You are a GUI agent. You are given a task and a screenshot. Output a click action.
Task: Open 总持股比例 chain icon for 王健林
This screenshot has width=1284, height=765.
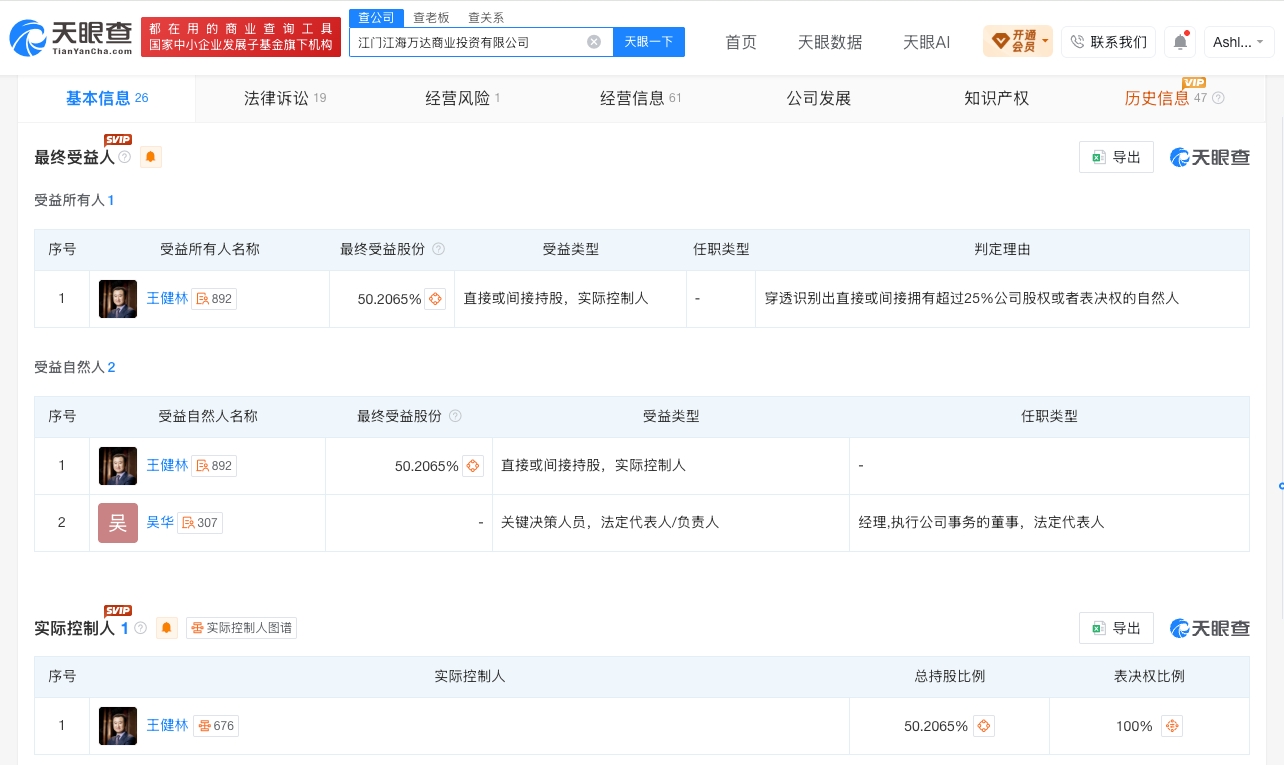[983, 726]
